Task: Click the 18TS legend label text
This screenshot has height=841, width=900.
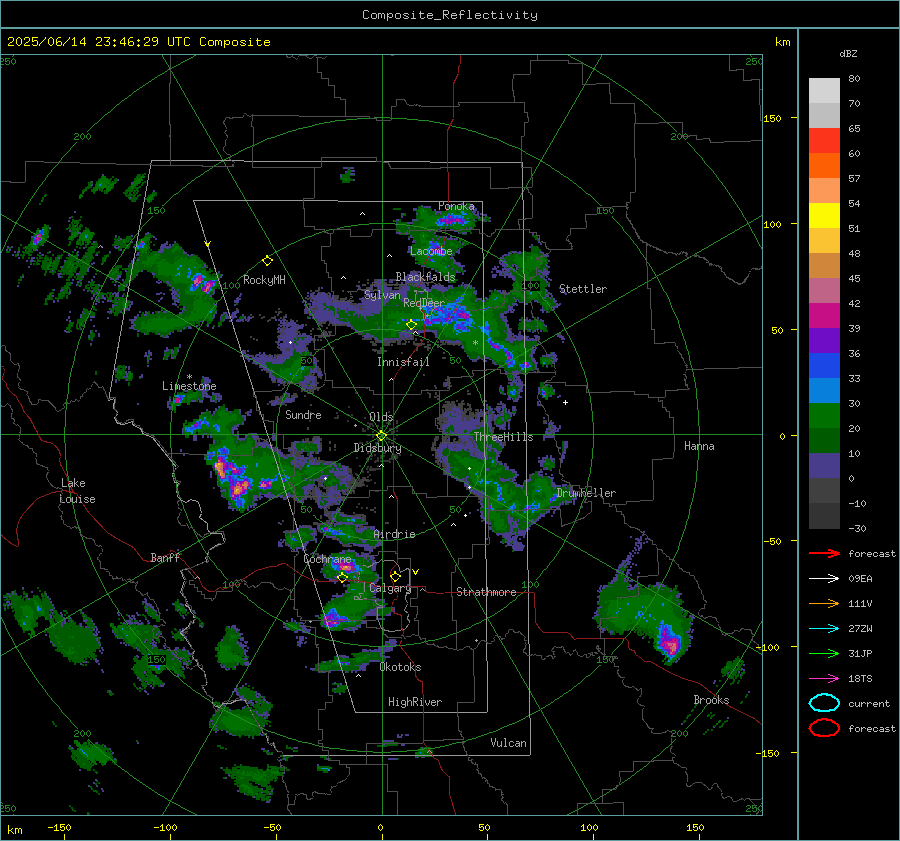Action: point(860,679)
